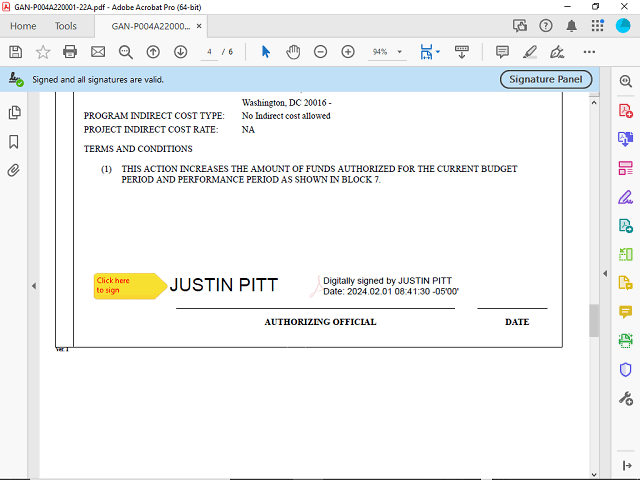This screenshot has height=480, width=640.
Task: Go to next page arrow
Action: tap(181, 51)
